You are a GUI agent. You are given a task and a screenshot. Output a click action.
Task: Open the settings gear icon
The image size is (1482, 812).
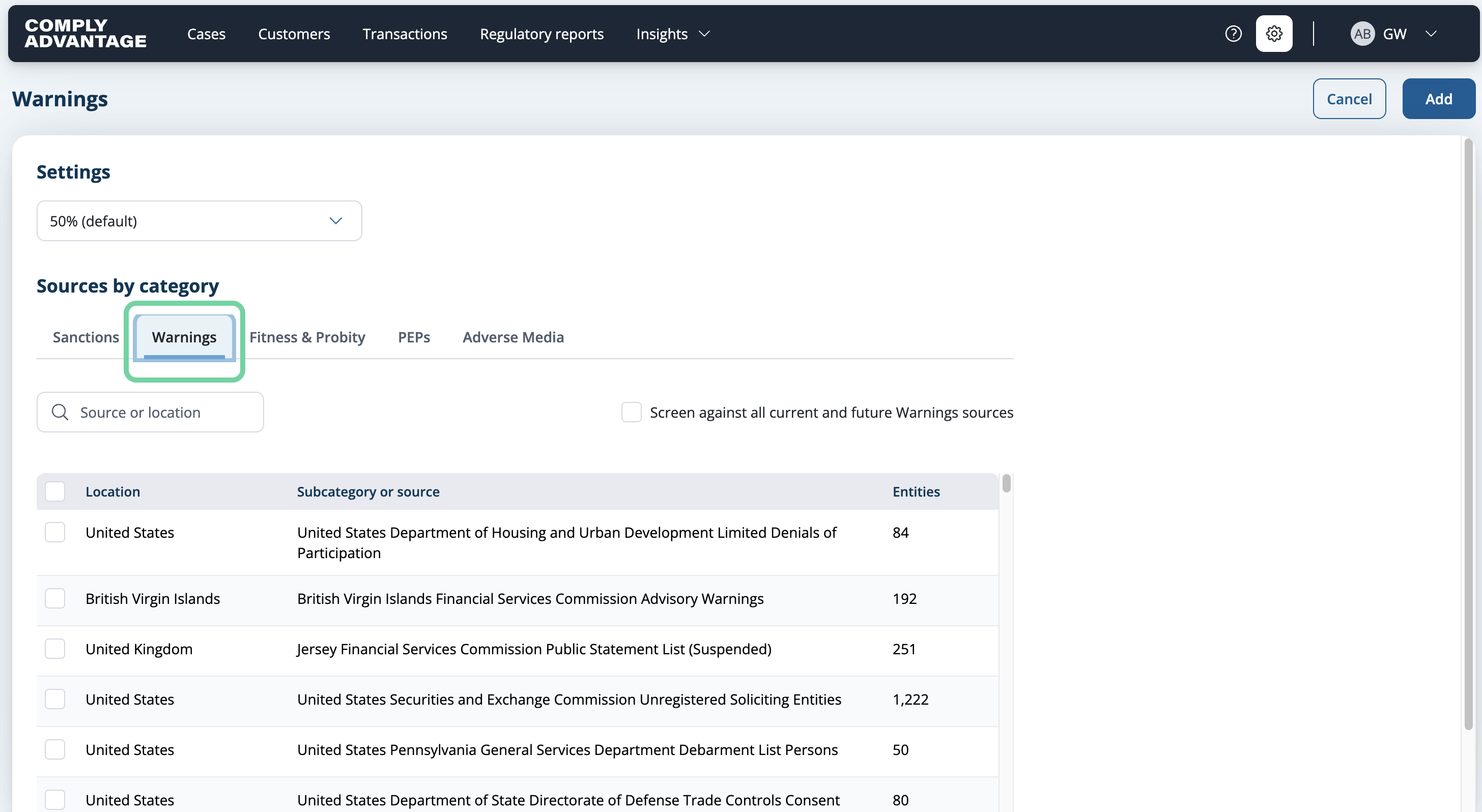pos(1274,34)
